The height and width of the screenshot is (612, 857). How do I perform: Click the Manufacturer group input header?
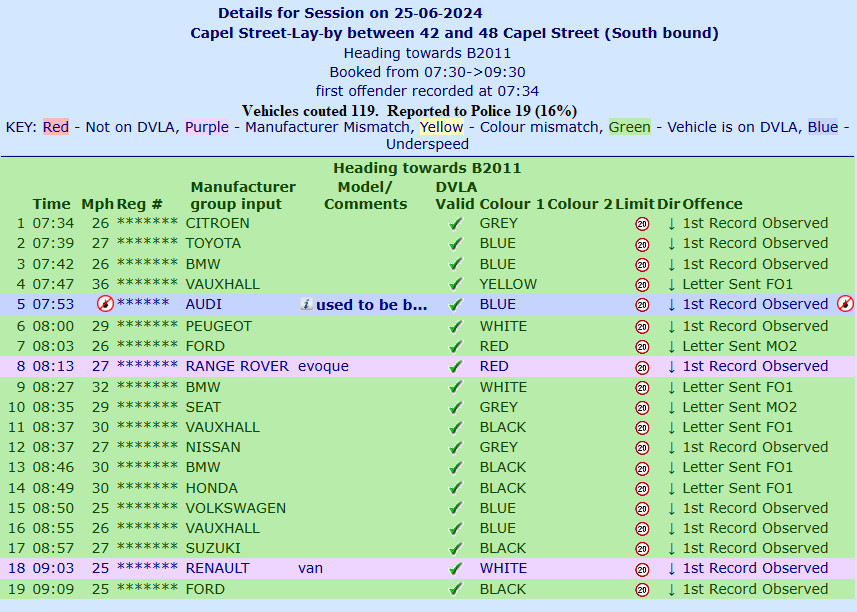tap(243, 196)
